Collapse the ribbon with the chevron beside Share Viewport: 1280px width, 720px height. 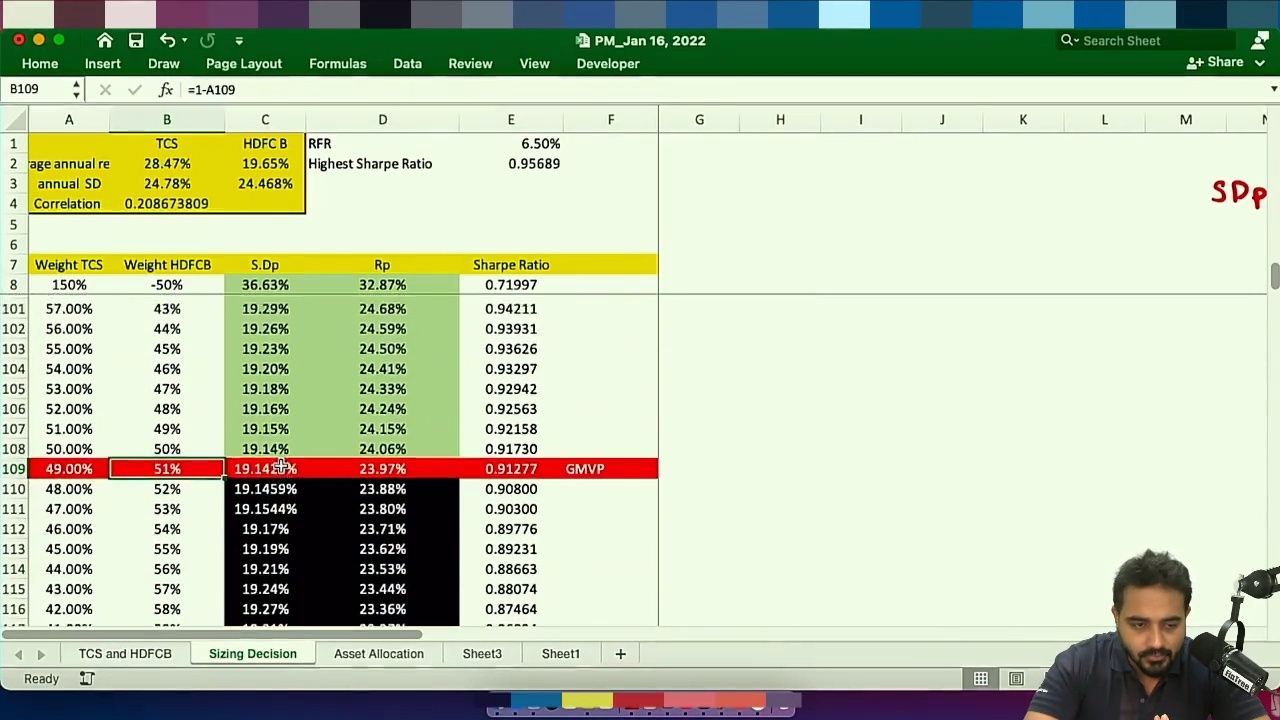click(1260, 62)
